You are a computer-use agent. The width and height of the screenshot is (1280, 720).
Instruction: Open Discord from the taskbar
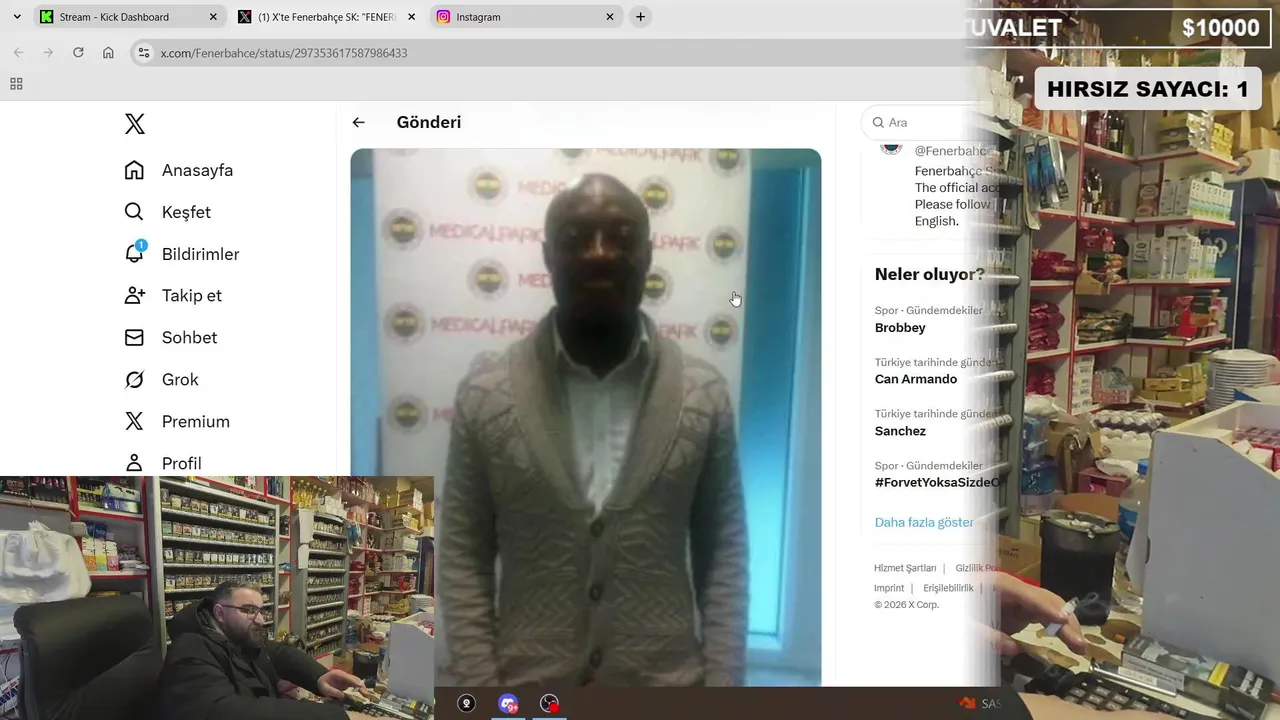click(x=508, y=704)
